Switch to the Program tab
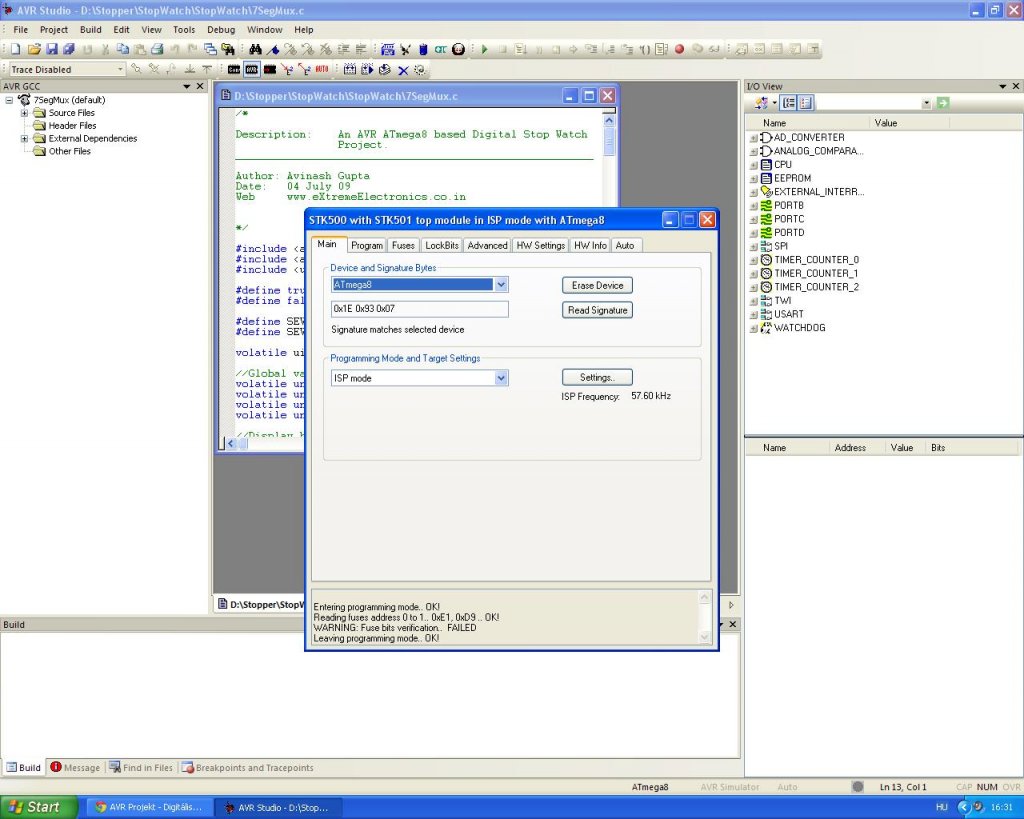Viewport: 1024px width, 819px height. coord(366,246)
